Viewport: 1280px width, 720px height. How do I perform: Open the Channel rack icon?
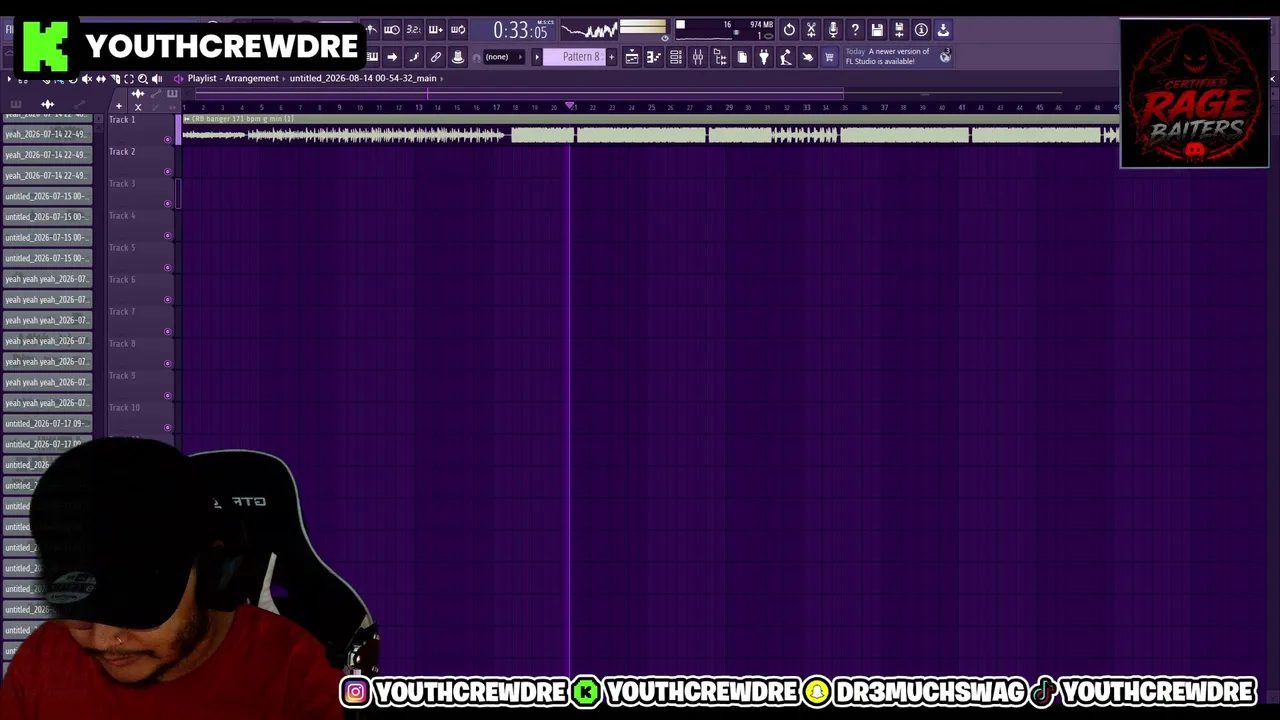coord(676,57)
